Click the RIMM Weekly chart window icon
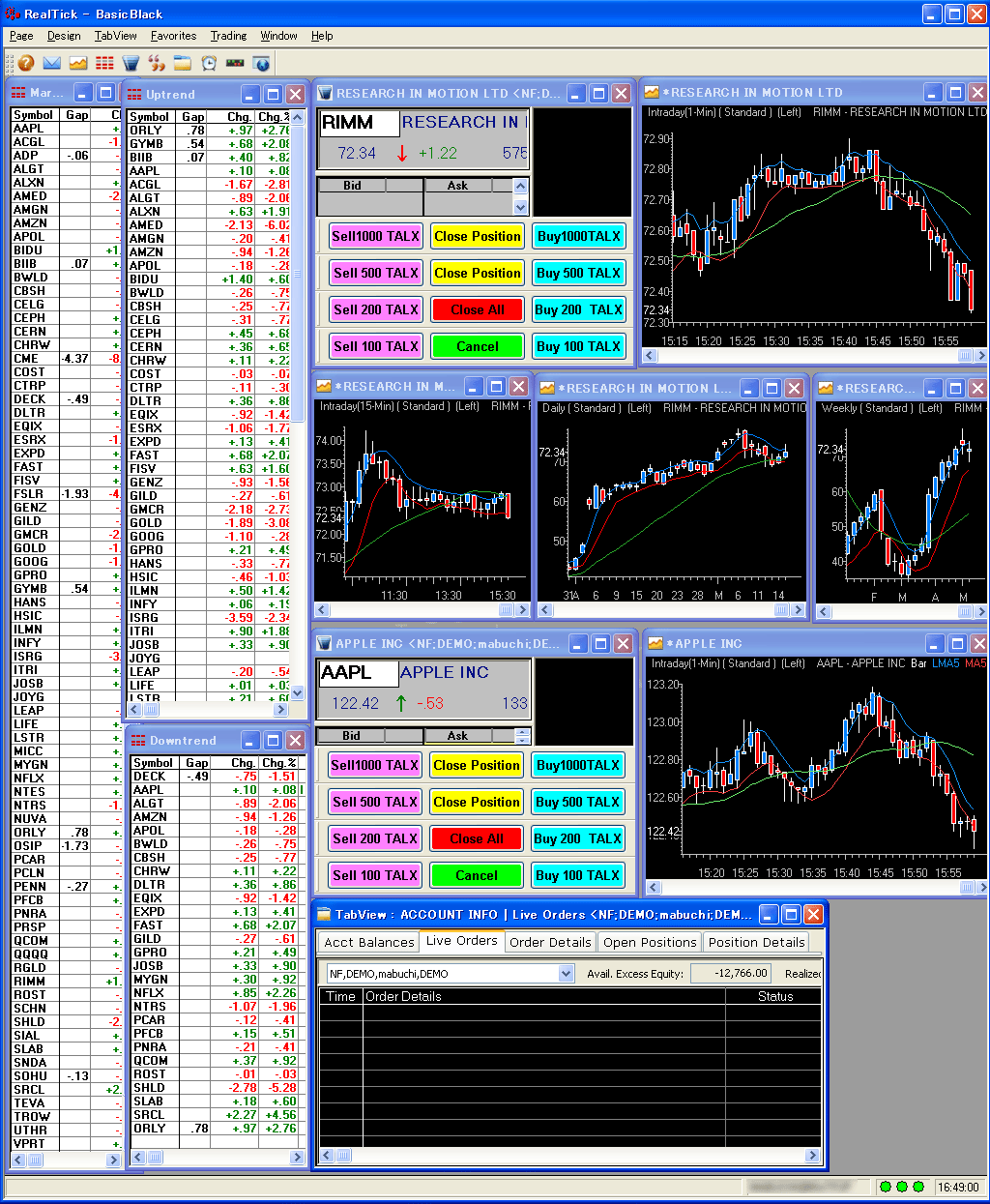This screenshot has width=990, height=1204. 826,388
